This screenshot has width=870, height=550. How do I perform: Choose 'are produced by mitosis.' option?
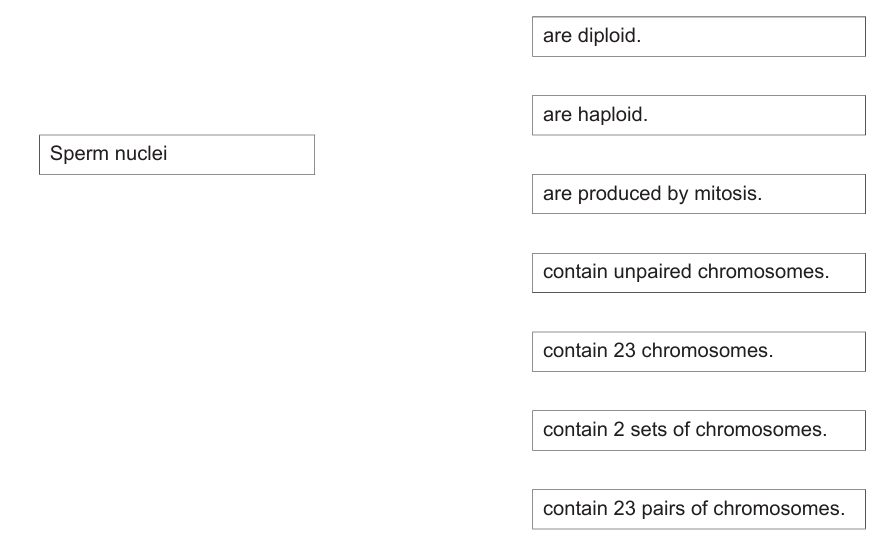(698, 194)
